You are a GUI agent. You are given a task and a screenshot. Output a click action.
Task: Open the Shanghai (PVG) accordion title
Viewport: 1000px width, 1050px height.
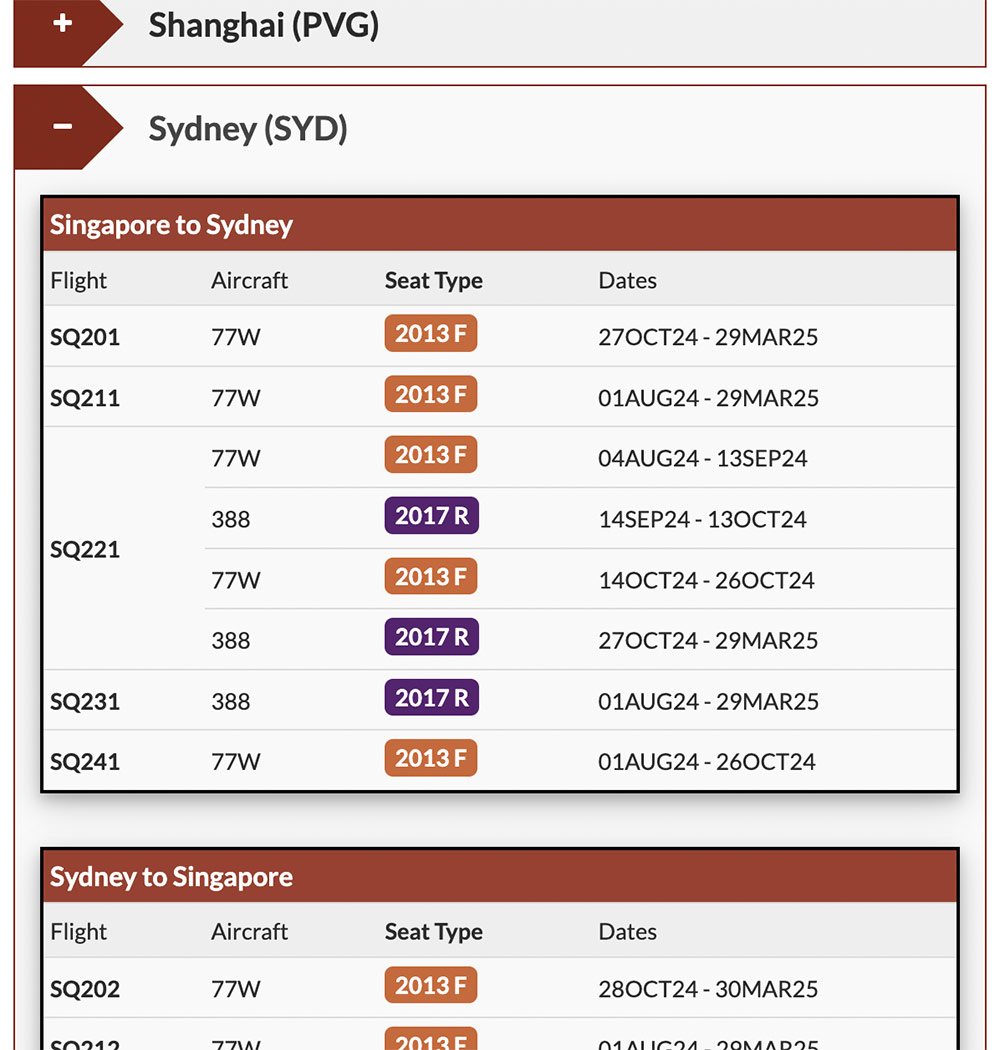point(263,25)
